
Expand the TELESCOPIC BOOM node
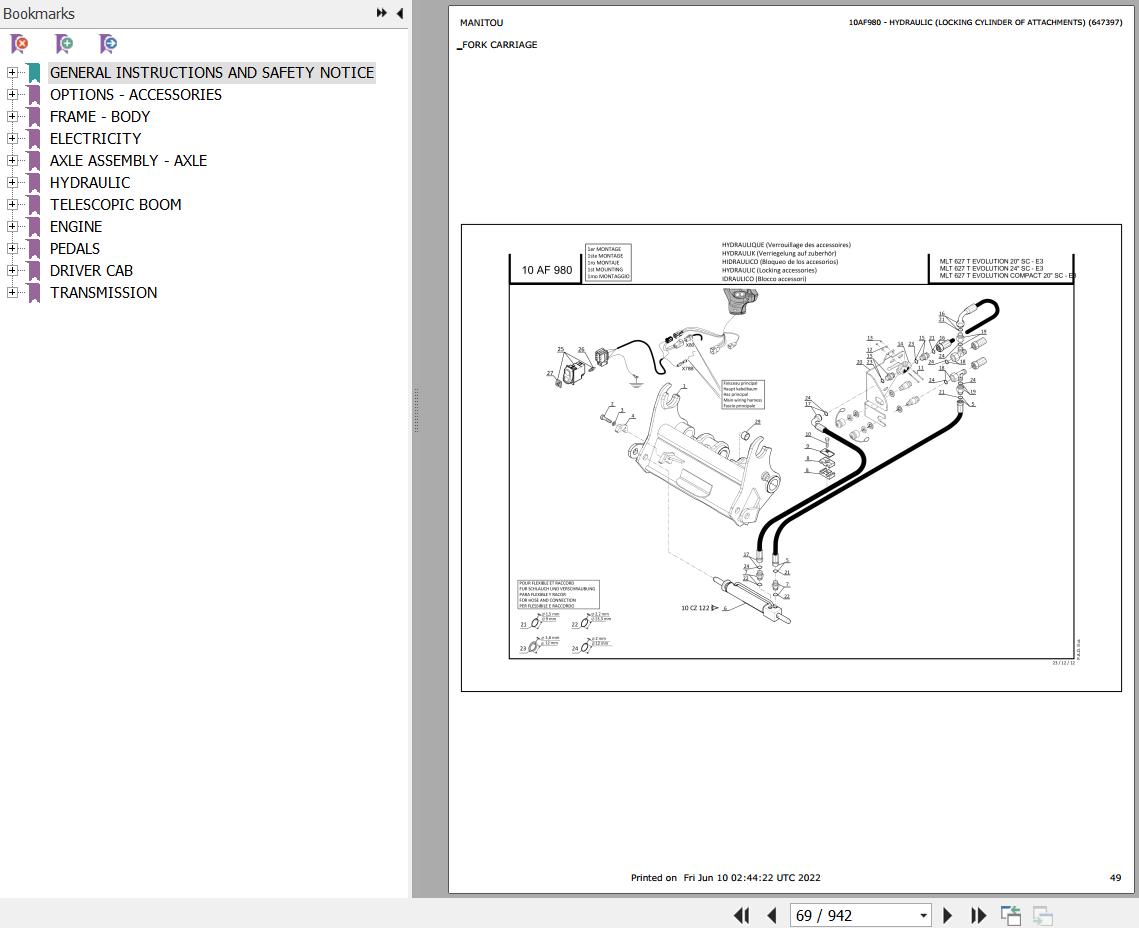(12, 205)
